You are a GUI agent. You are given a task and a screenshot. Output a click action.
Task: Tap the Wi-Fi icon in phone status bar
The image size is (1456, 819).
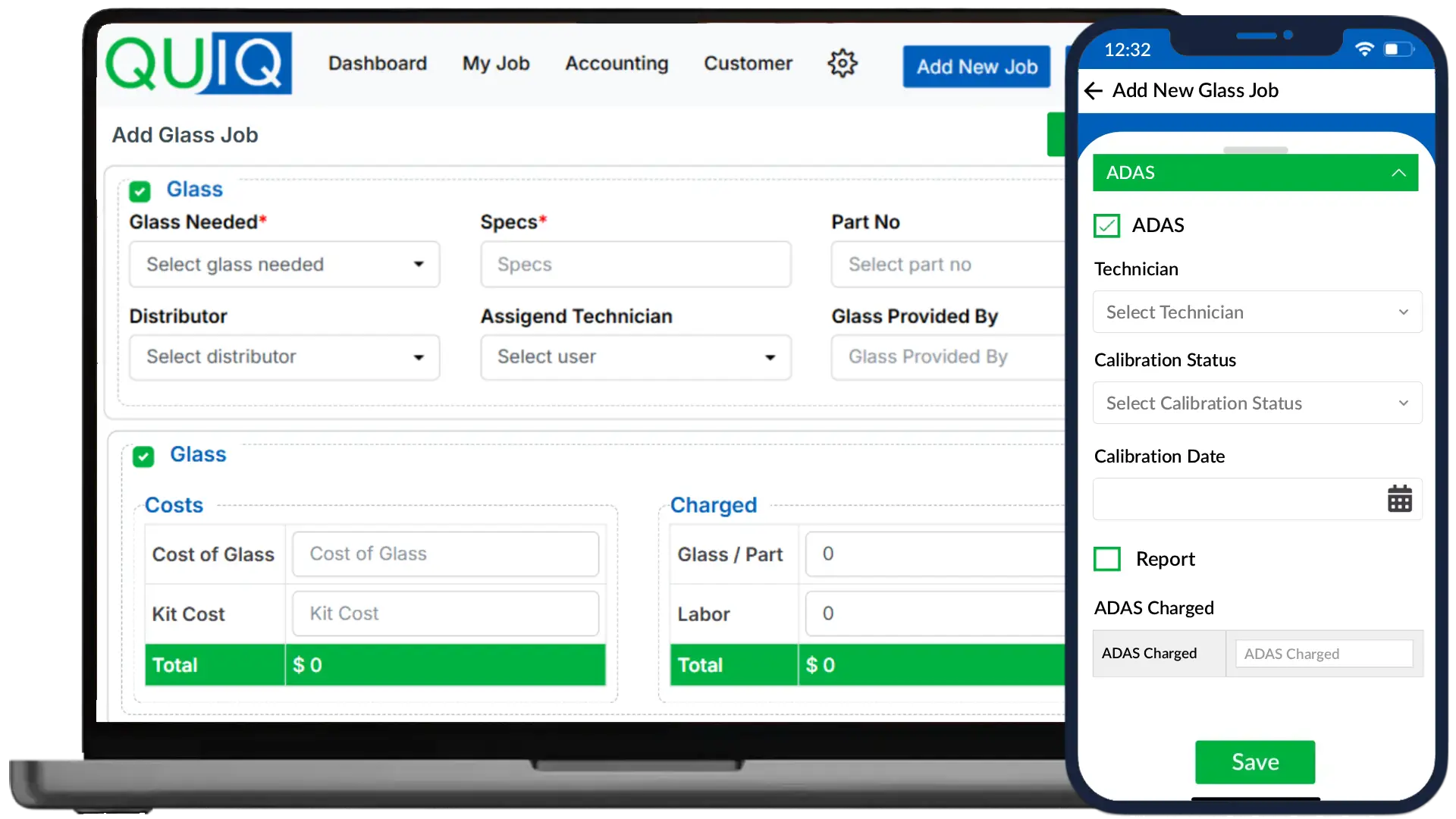(x=1363, y=49)
